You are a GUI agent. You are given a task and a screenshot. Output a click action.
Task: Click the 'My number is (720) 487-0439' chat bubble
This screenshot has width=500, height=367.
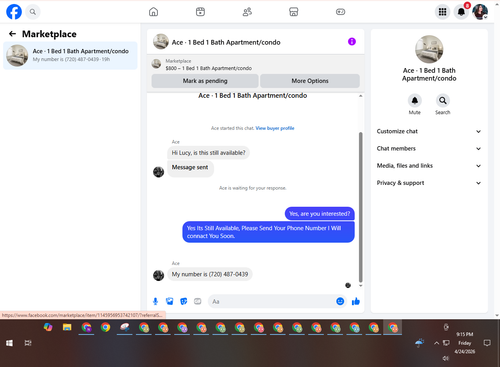(210, 274)
